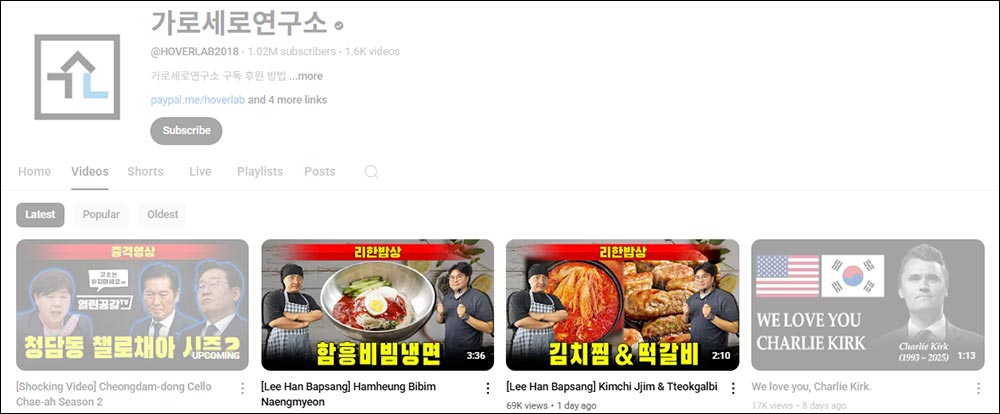
Task: Open three-dot menu for Charlie Kirk video
Action: (x=978, y=388)
